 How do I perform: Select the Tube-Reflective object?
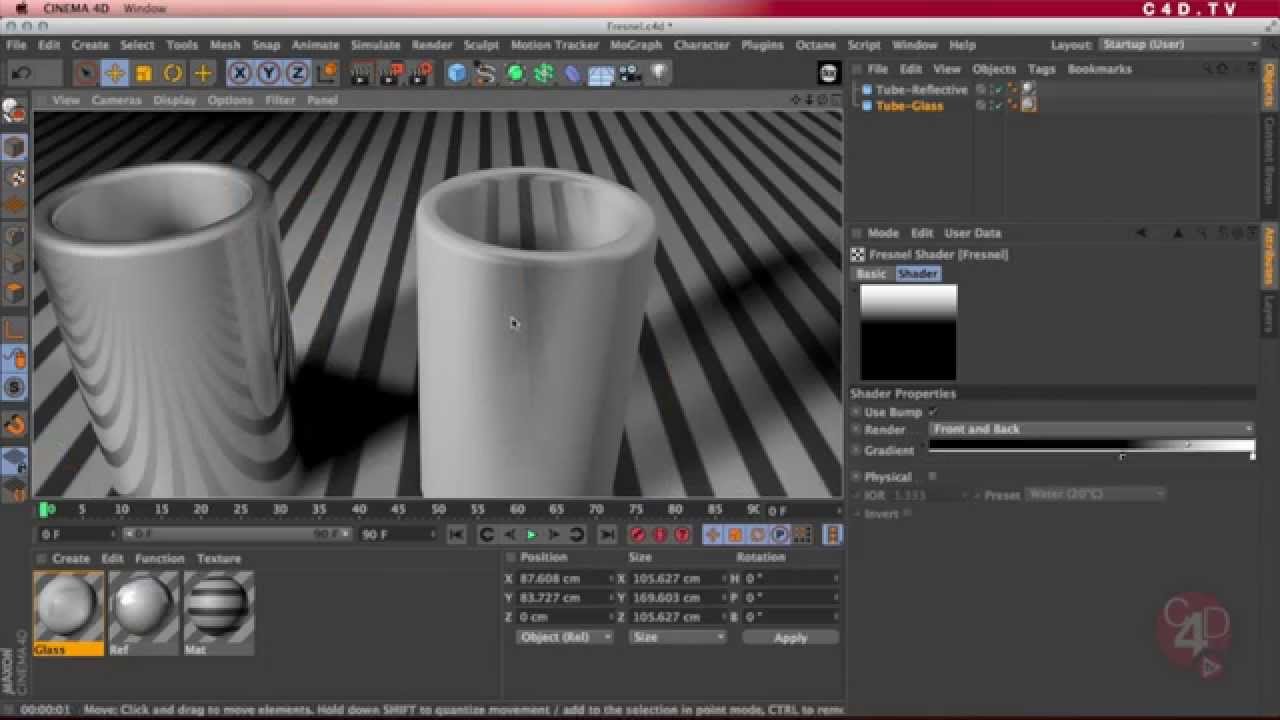pos(921,89)
